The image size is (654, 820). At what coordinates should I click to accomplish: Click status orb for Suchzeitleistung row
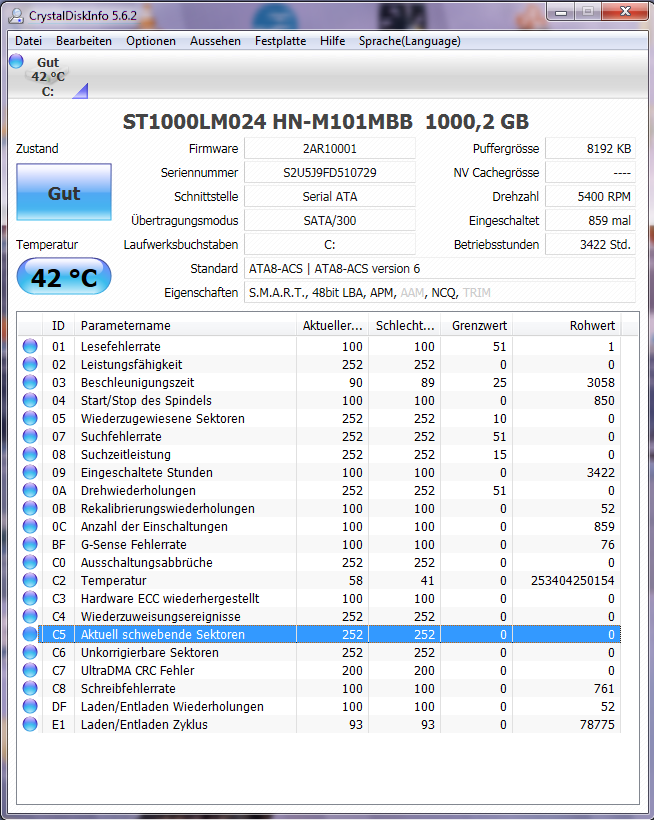coord(30,454)
